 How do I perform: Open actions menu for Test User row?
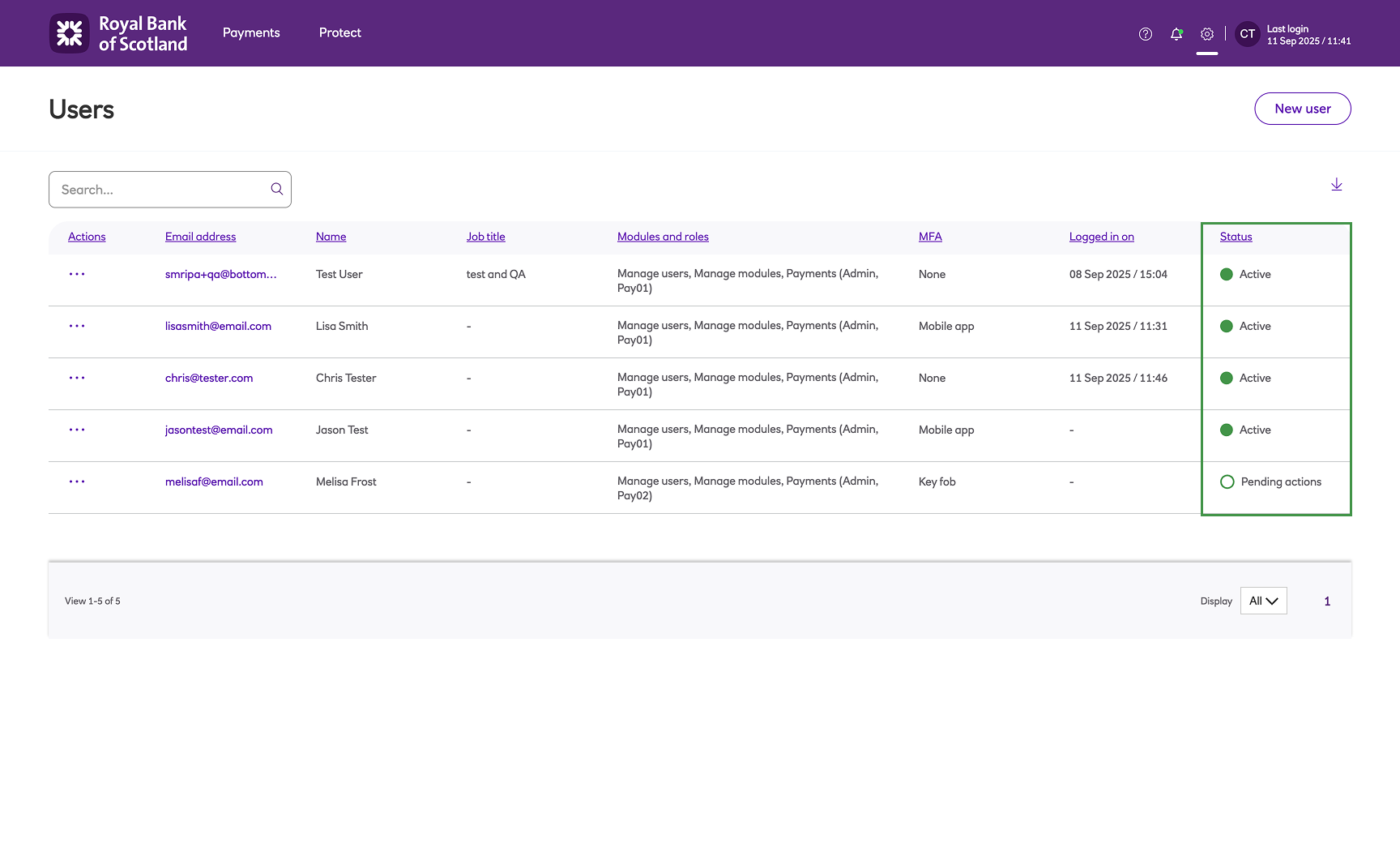pos(77,274)
